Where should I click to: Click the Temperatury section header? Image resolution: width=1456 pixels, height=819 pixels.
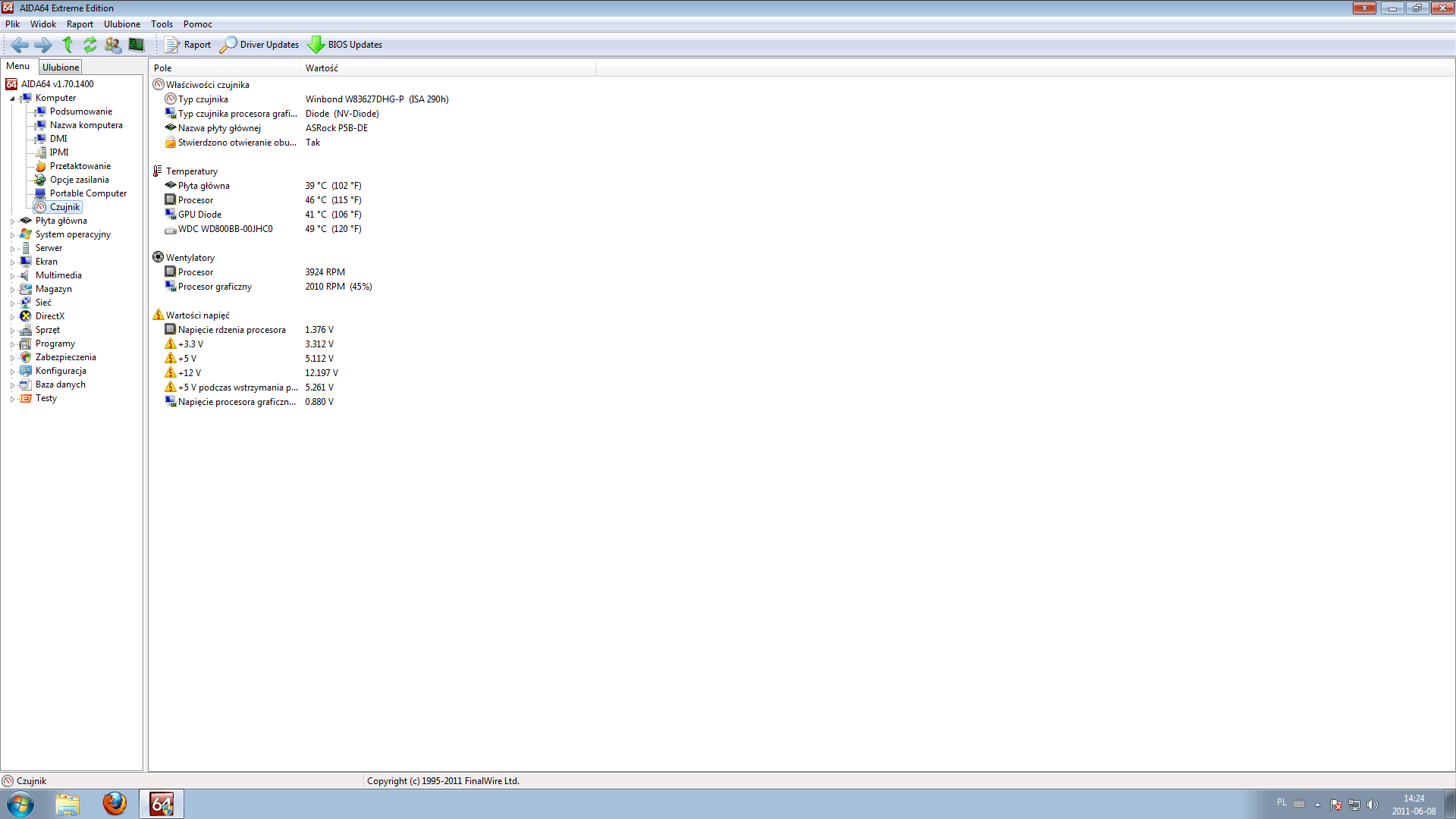pyautogui.click(x=192, y=171)
